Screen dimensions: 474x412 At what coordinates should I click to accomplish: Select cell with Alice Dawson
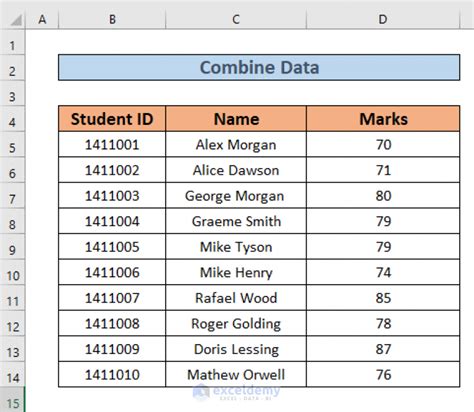pyautogui.click(x=236, y=170)
